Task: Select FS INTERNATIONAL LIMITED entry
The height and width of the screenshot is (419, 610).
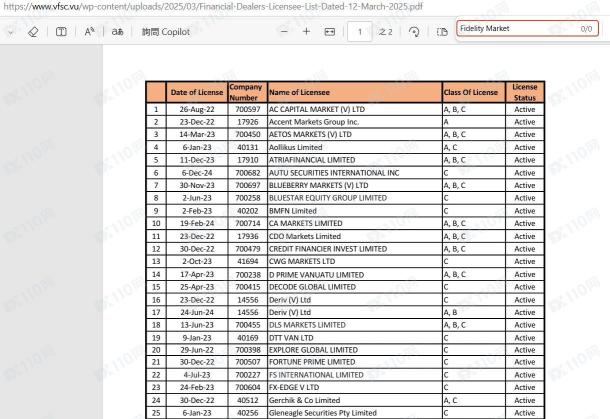Action: point(316,375)
